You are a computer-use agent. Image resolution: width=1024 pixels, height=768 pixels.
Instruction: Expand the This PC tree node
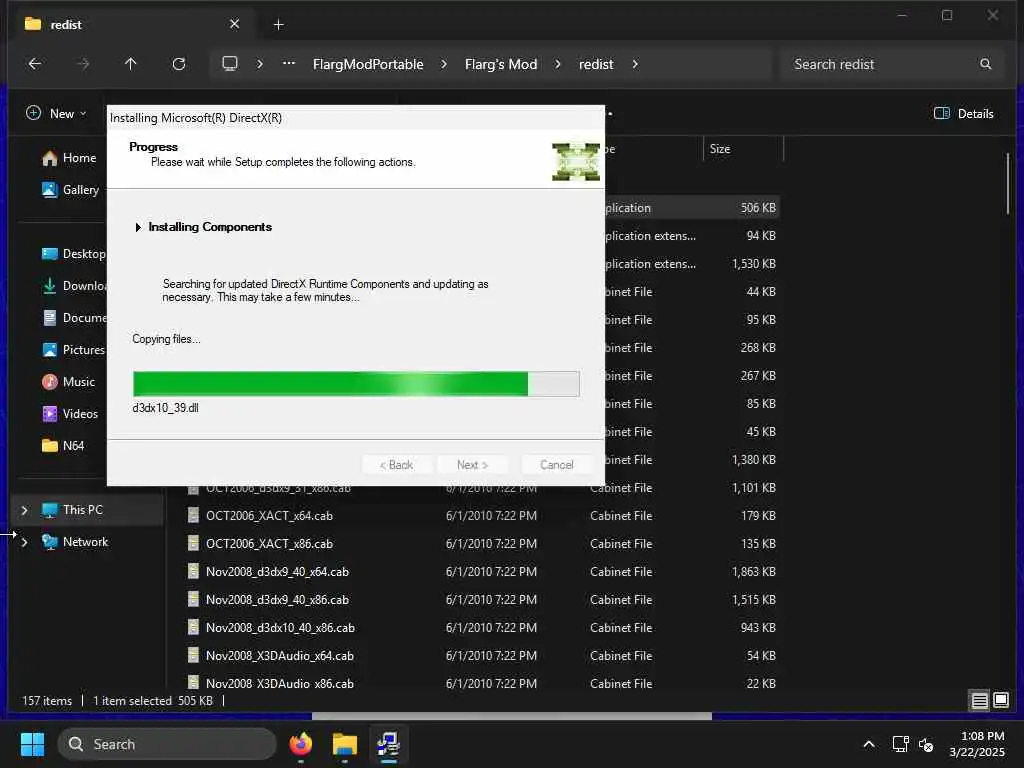pyautogui.click(x=24, y=510)
